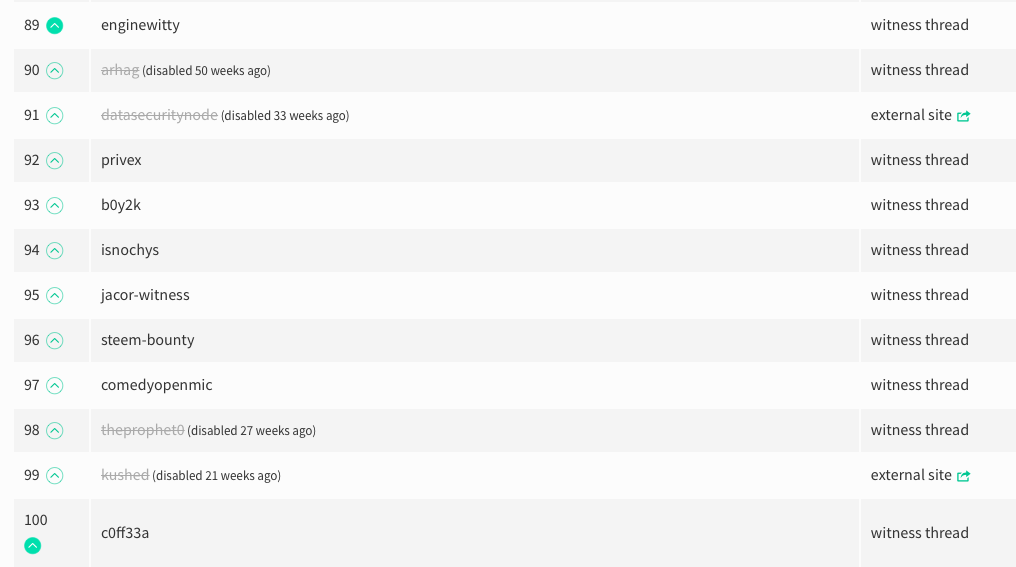The image size is (1016, 567).
Task: Upvote disabled witness arhag
Action: coord(54,71)
